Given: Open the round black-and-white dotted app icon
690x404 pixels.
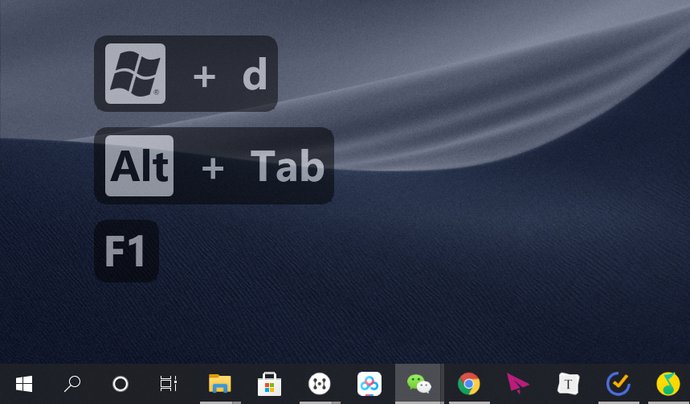Looking at the screenshot, I should coord(319,384).
